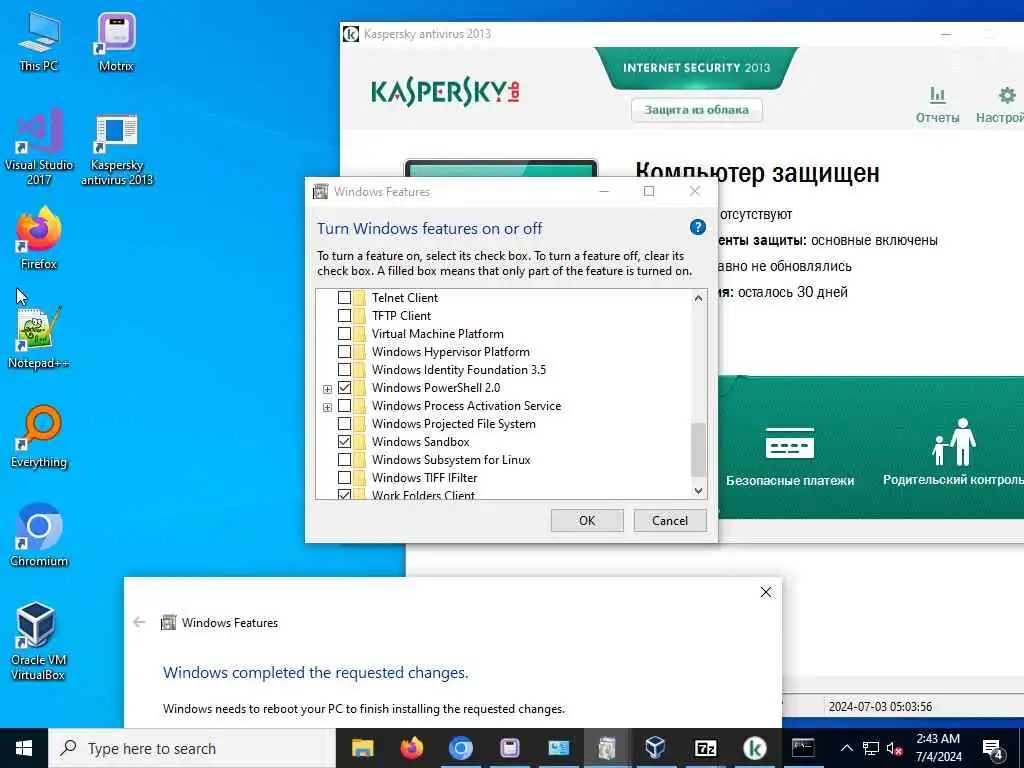Screen dimensions: 1024x768
Task: Open 7-Zip from the taskbar
Action: (x=705, y=748)
